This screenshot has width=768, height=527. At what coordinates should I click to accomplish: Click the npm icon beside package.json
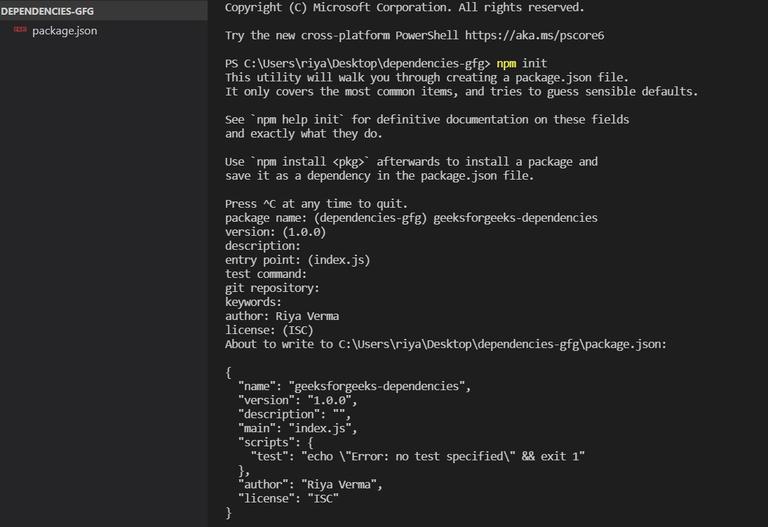20,29
